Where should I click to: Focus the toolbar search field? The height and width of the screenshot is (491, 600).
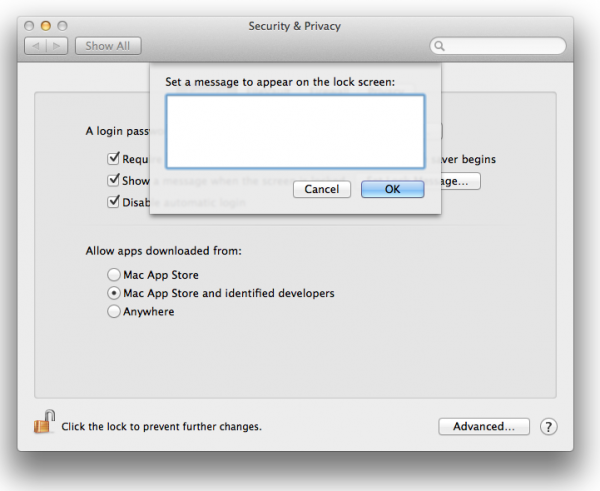[x=497, y=46]
